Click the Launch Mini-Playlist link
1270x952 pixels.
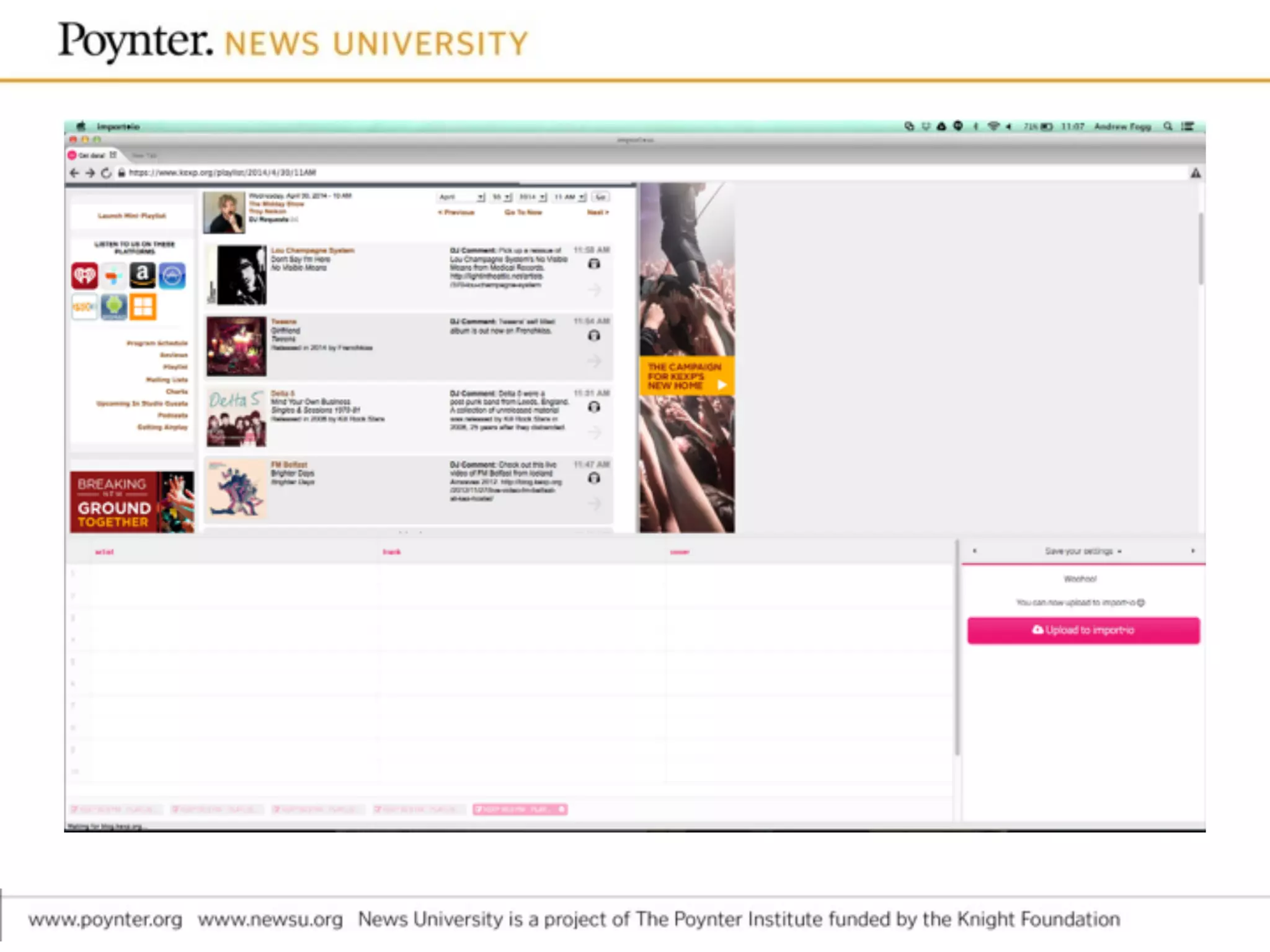[x=132, y=216]
